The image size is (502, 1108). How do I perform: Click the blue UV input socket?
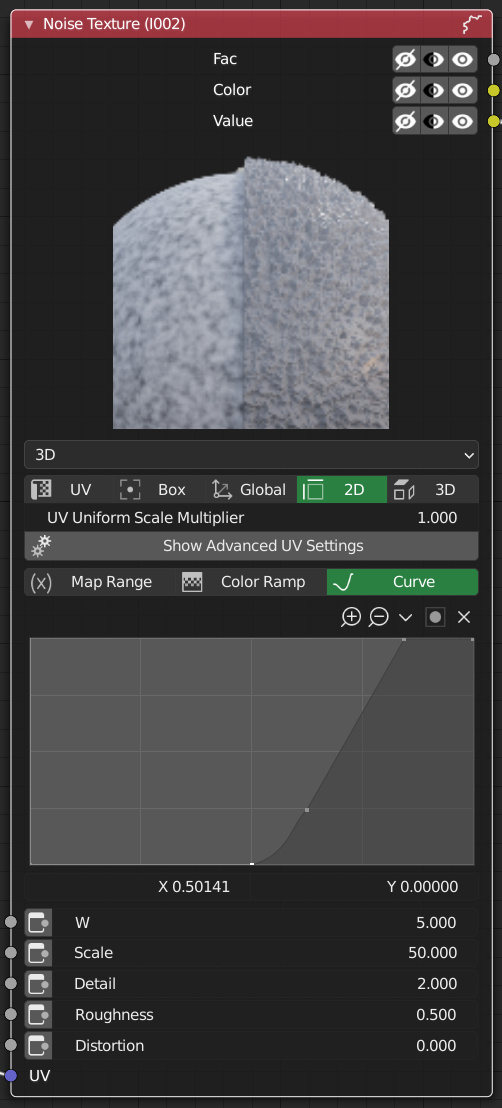point(10,1075)
